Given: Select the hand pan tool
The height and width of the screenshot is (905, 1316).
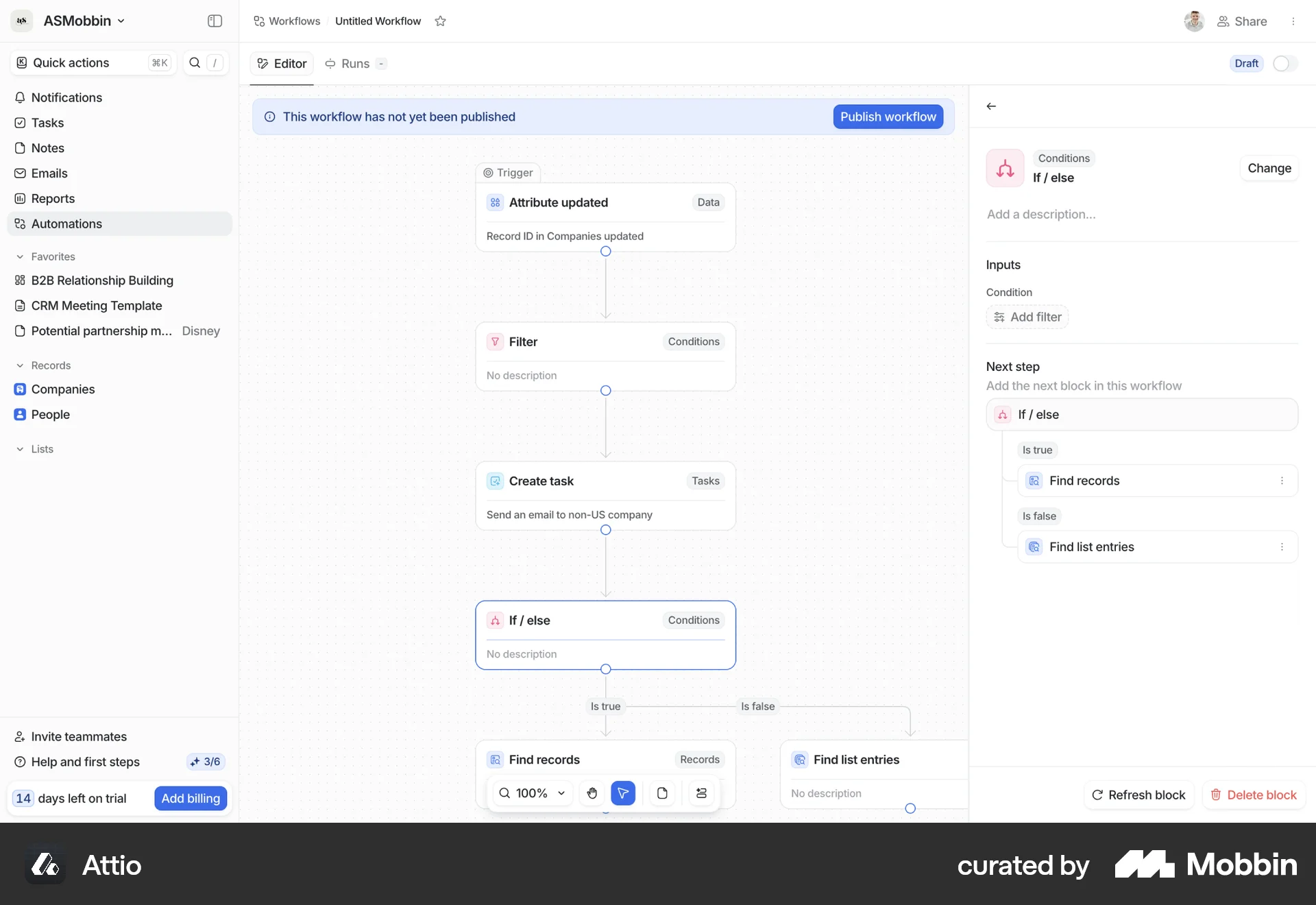Looking at the screenshot, I should pos(592,793).
